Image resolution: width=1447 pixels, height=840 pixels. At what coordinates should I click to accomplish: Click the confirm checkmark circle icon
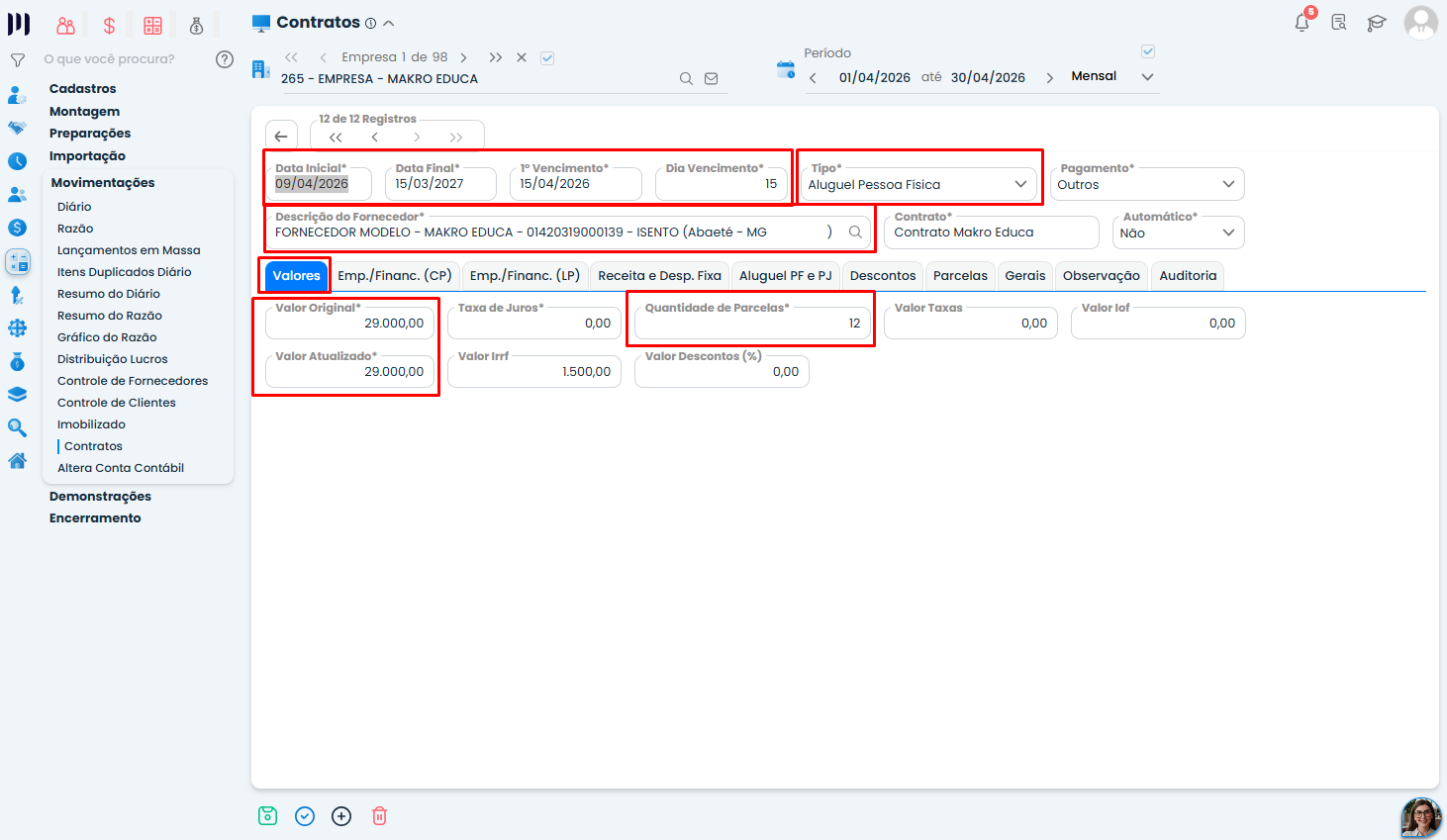coord(305,816)
